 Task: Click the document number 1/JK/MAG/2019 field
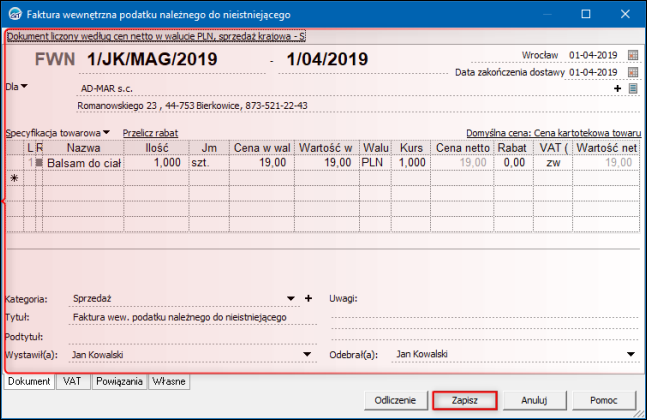pos(172,60)
